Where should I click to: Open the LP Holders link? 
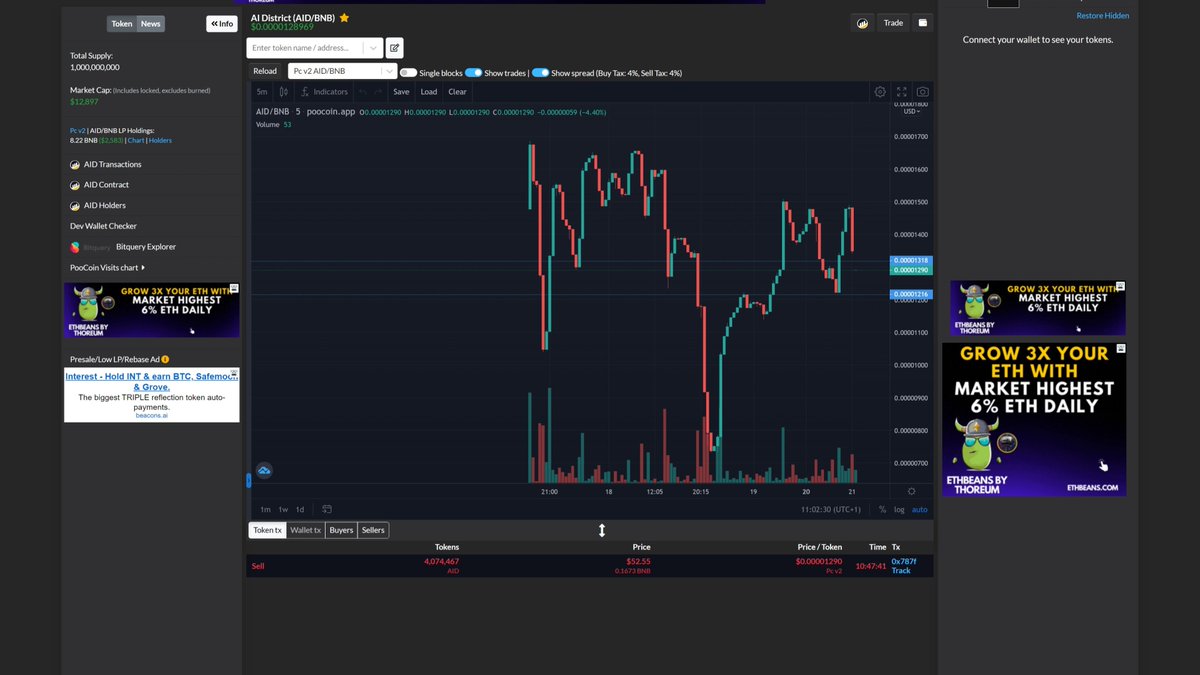coord(160,140)
